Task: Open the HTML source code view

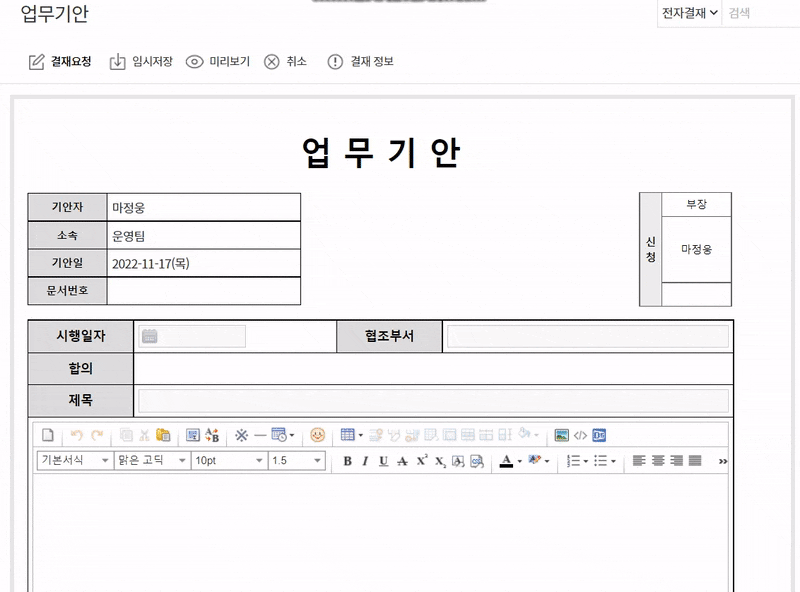Action: pyautogui.click(x=581, y=435)
